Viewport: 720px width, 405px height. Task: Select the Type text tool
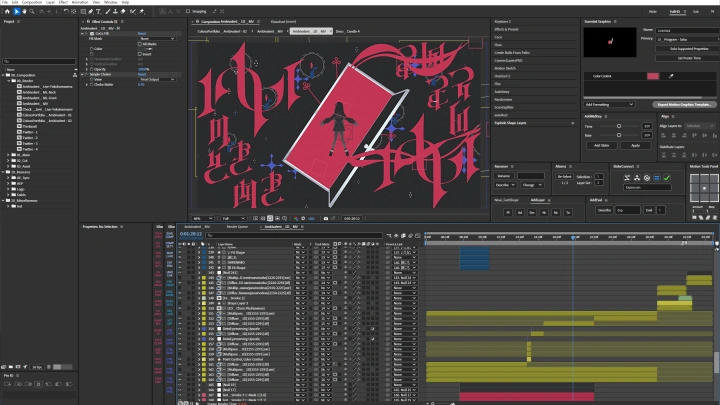98,11
